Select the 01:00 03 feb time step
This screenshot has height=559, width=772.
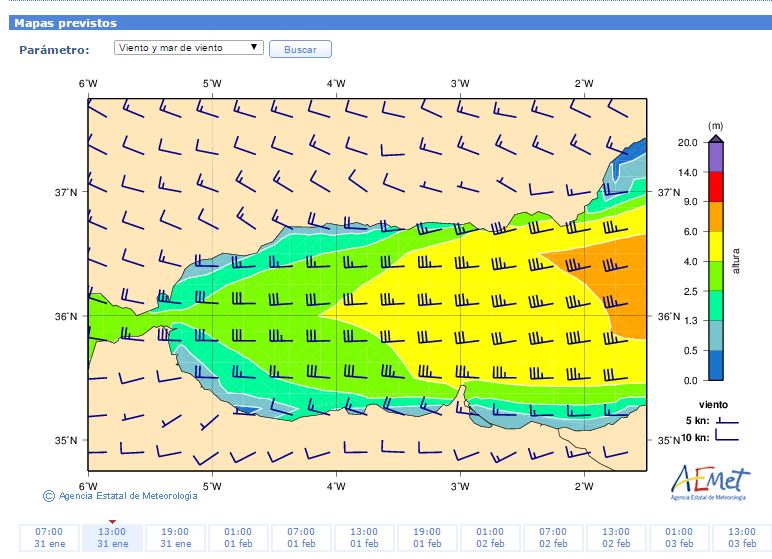[x=679, y=537]
